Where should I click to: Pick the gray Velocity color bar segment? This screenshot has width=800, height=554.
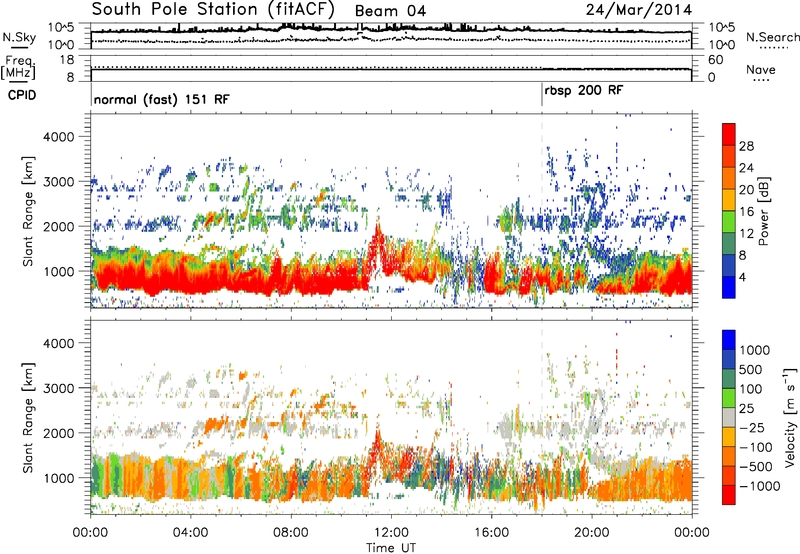click(729, 417)
